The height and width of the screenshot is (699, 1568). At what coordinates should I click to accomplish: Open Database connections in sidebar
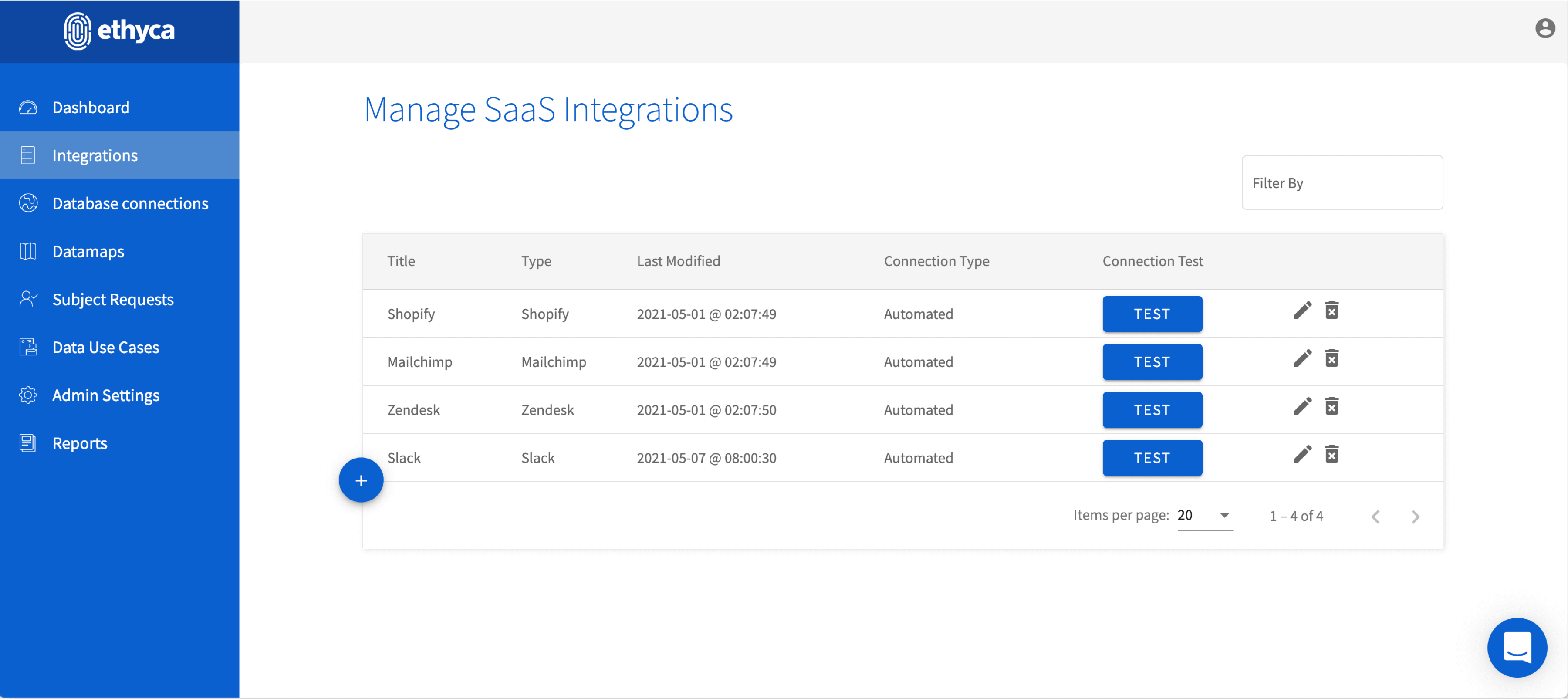[x=130, y=203]
